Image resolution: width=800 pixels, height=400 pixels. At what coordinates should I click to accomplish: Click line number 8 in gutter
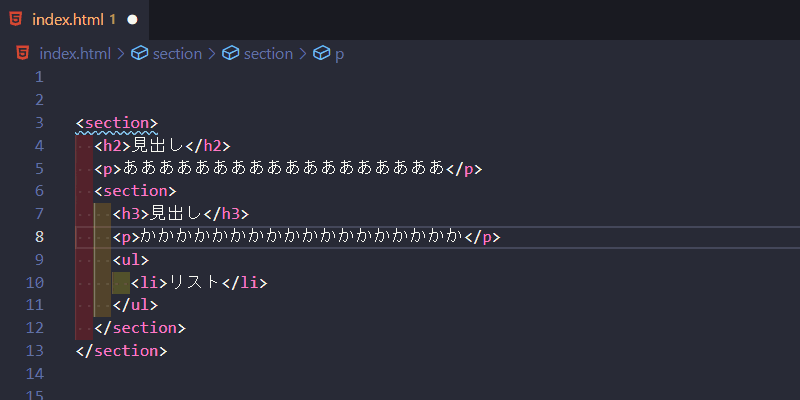pos(39,237)
